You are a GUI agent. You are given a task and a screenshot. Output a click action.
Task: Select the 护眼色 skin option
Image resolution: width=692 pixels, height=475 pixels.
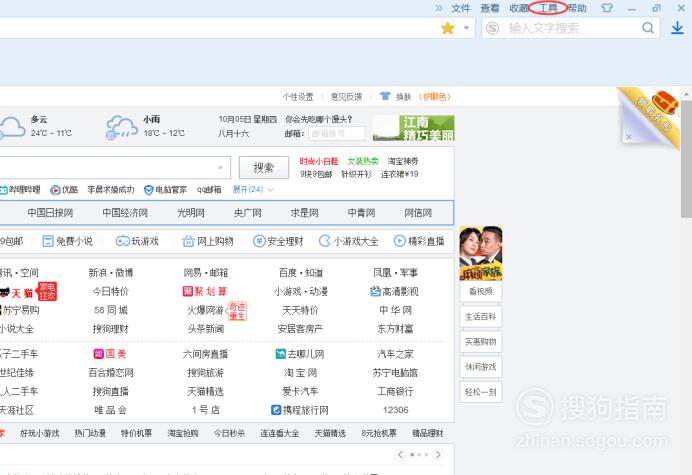pyautogui.click(x=435, y=97)
